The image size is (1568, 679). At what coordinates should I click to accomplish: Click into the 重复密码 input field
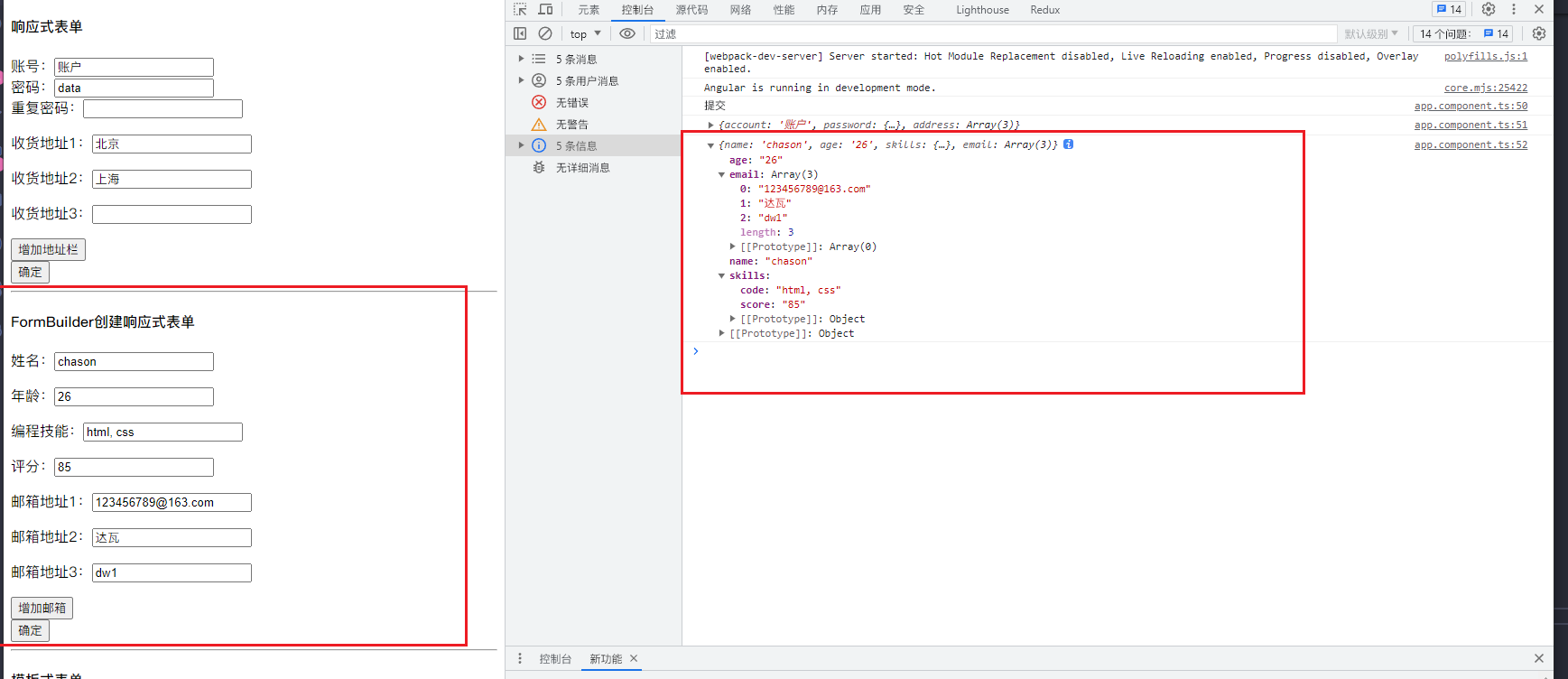click(162, 109)
